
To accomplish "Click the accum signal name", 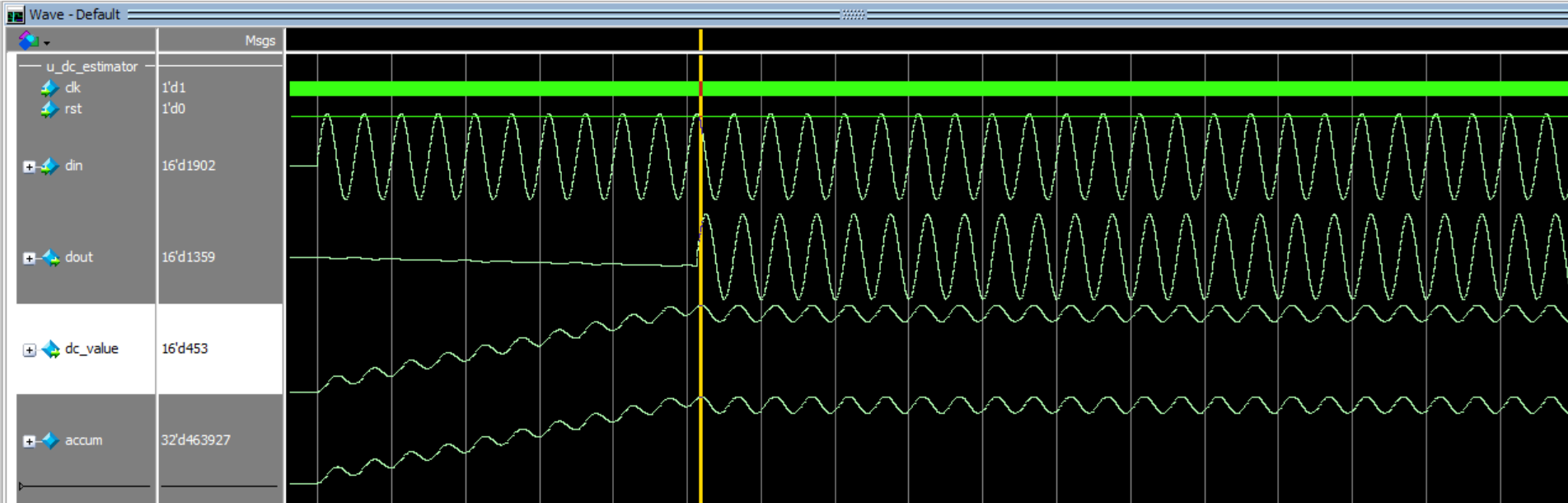I will coord(84,440).
